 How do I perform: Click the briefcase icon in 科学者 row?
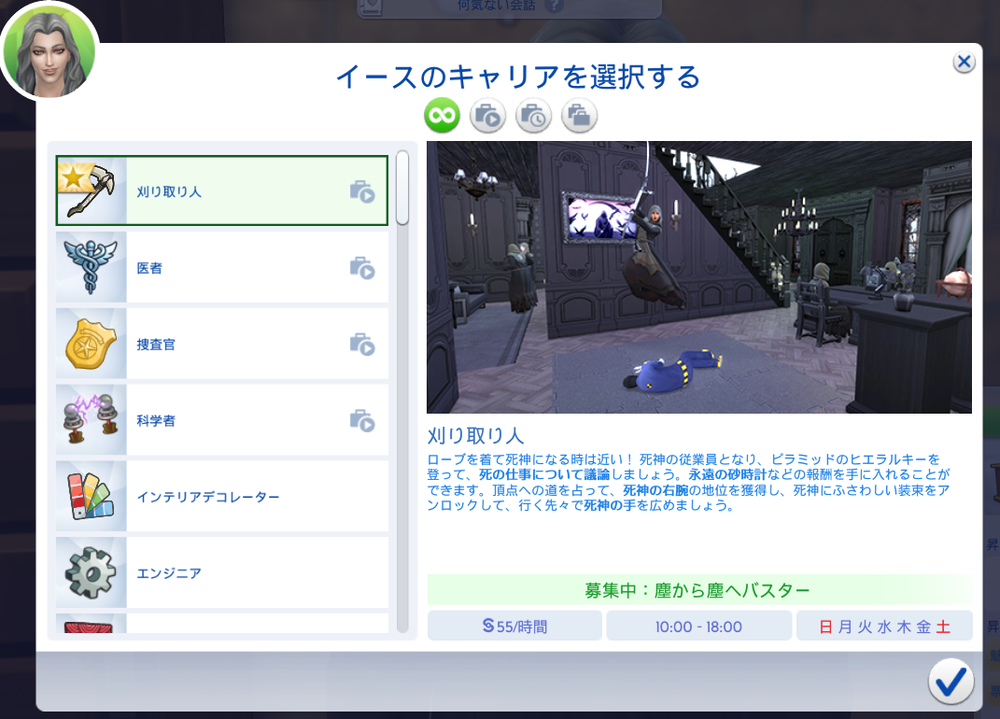point(362,420)
